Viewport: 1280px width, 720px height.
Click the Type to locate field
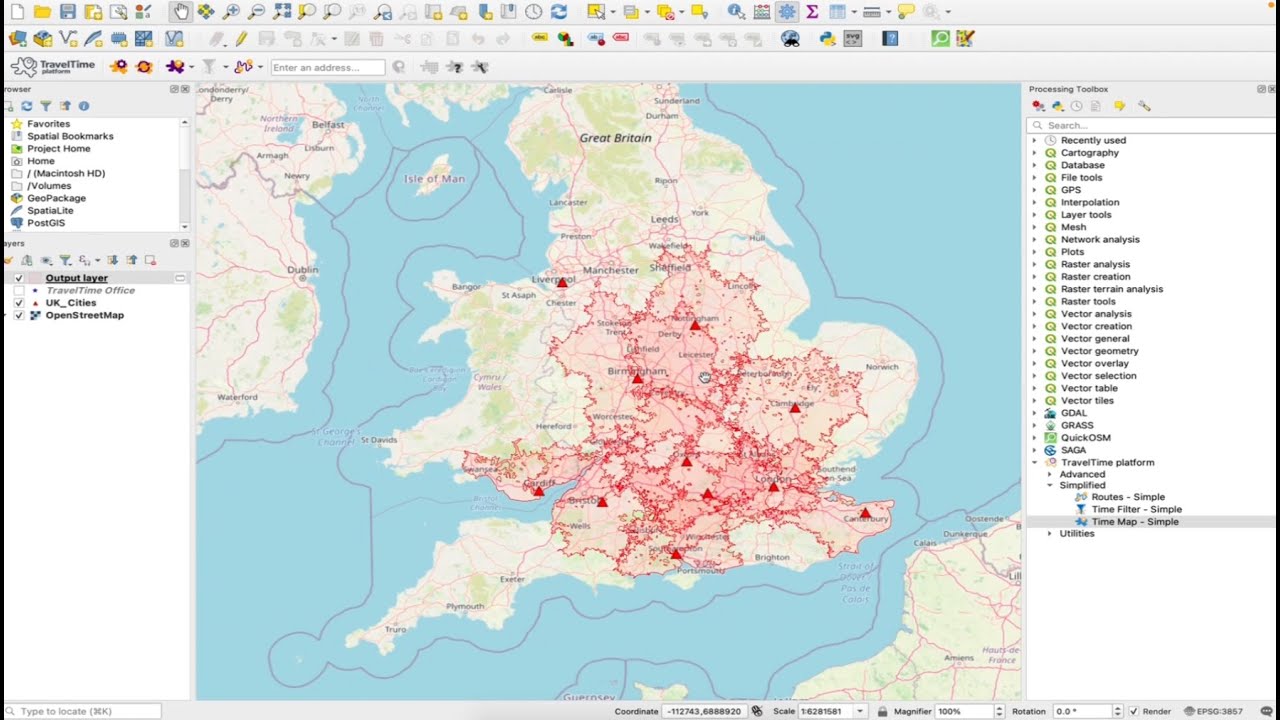pyautogui.click(x=81, y=711)
